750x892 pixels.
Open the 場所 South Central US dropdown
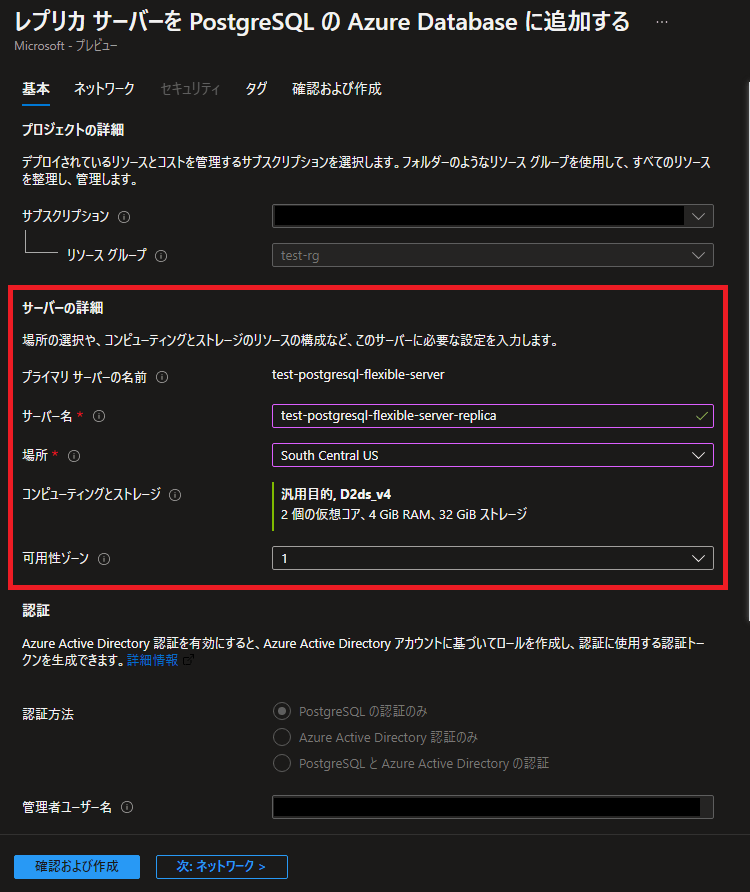tap(493, 455)
